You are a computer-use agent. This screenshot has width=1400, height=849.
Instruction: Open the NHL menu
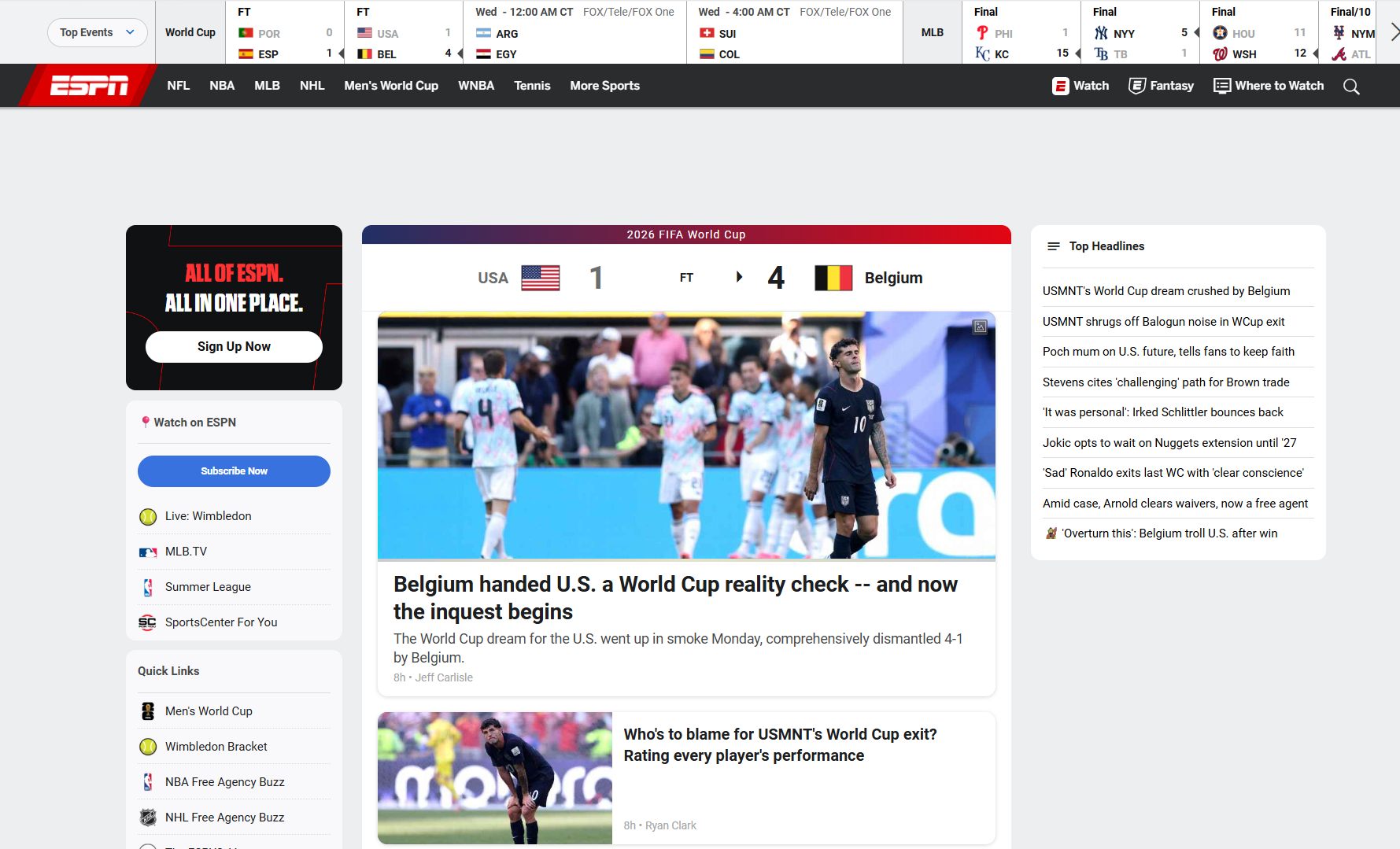coord(312,86)
